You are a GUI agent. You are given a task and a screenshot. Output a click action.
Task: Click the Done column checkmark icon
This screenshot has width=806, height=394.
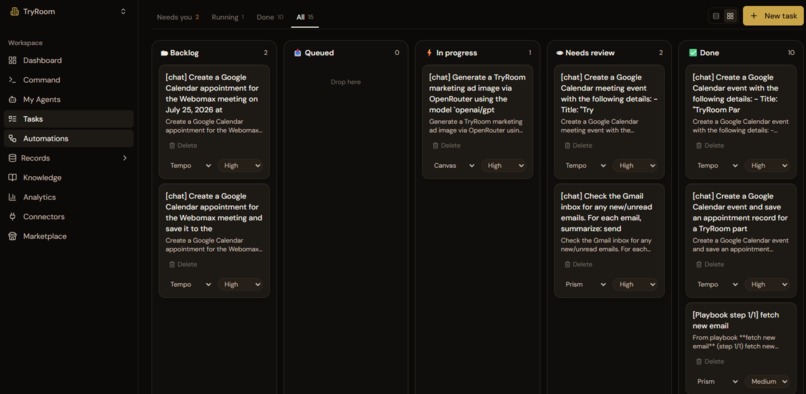pyautogui.click(x=693, y=52)
